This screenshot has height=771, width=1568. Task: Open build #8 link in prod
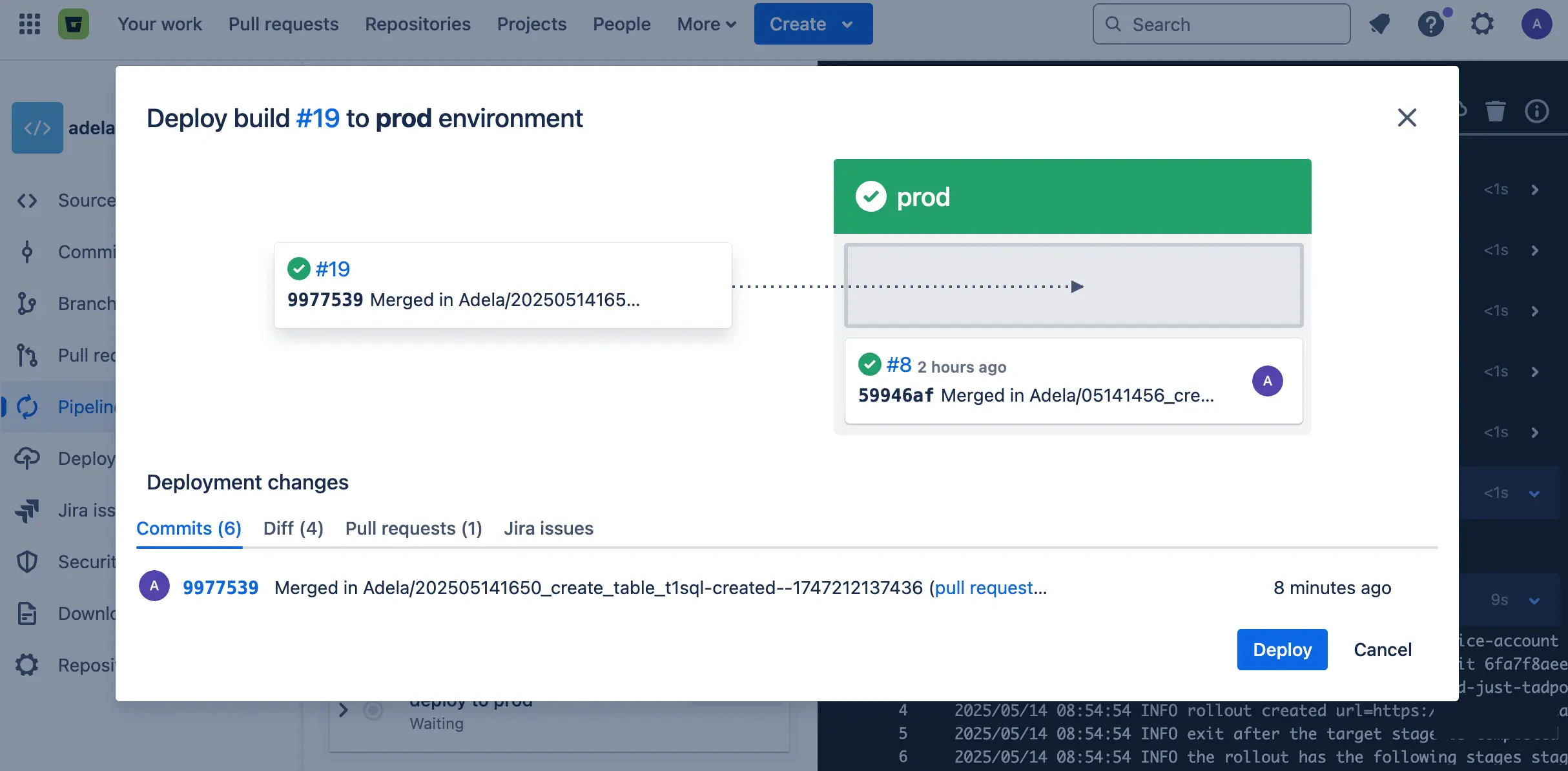(x=898, y=365)
